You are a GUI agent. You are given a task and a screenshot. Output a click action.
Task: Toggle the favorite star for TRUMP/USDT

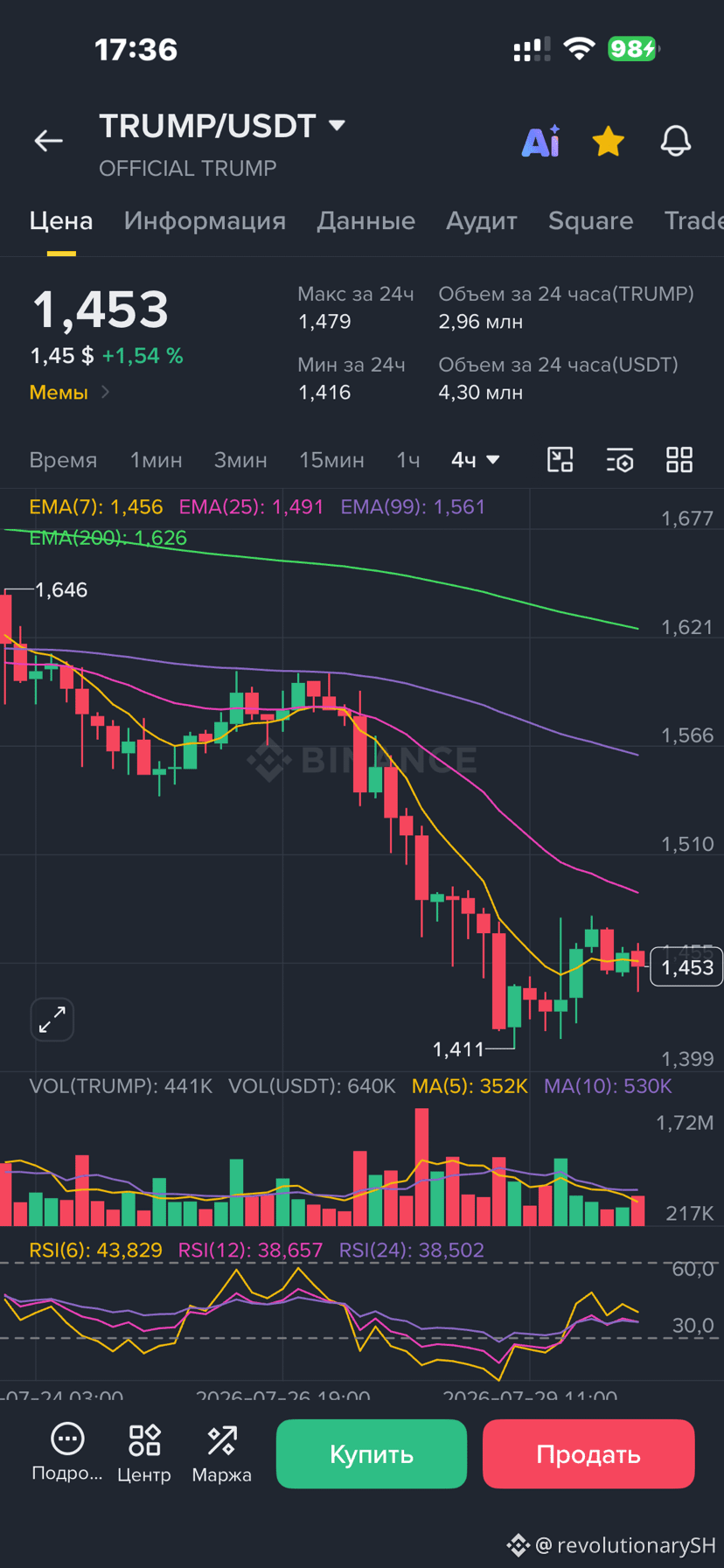pos(608,141)
